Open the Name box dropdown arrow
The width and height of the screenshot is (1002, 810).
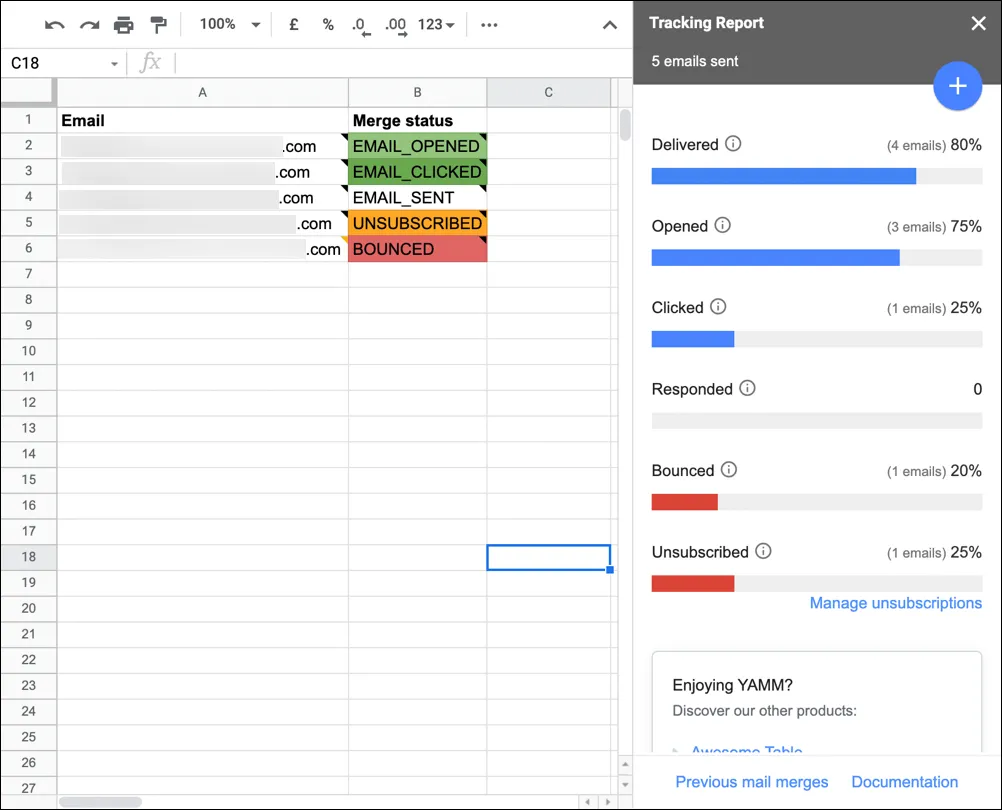[114, 64]
